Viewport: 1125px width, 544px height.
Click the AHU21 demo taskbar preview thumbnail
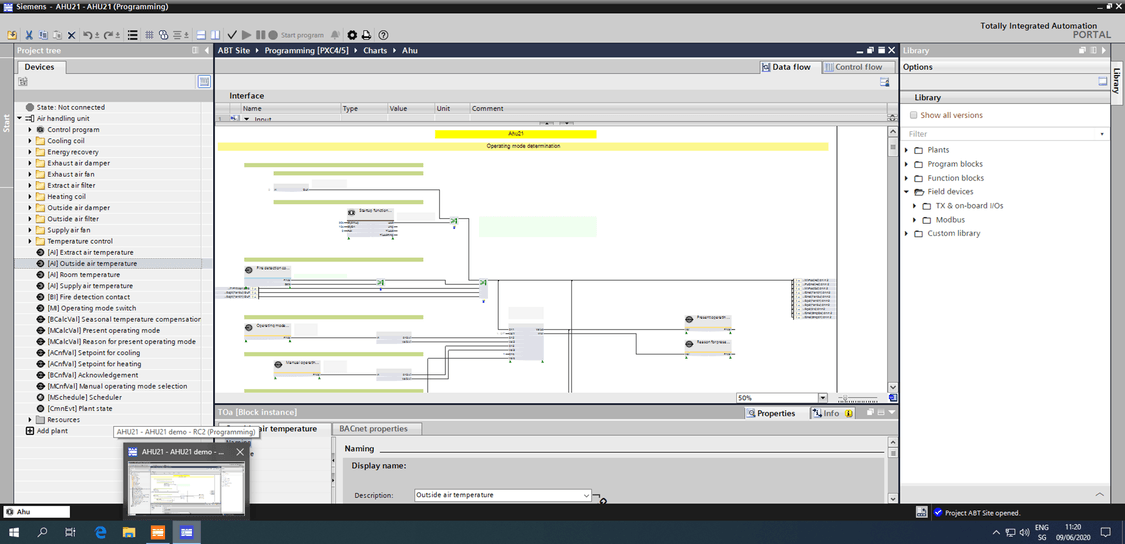187,489
